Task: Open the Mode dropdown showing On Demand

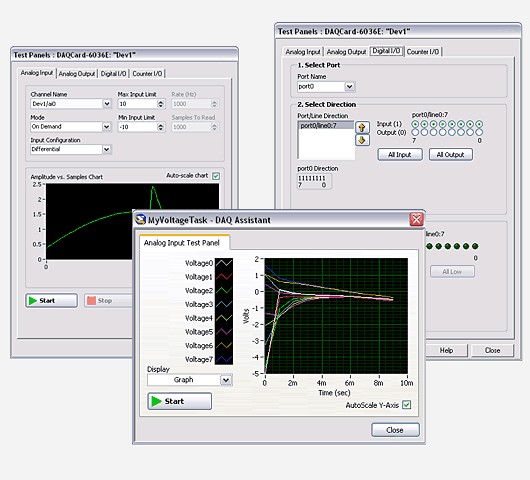Action: pyautogui.click(x=107, y=127)
